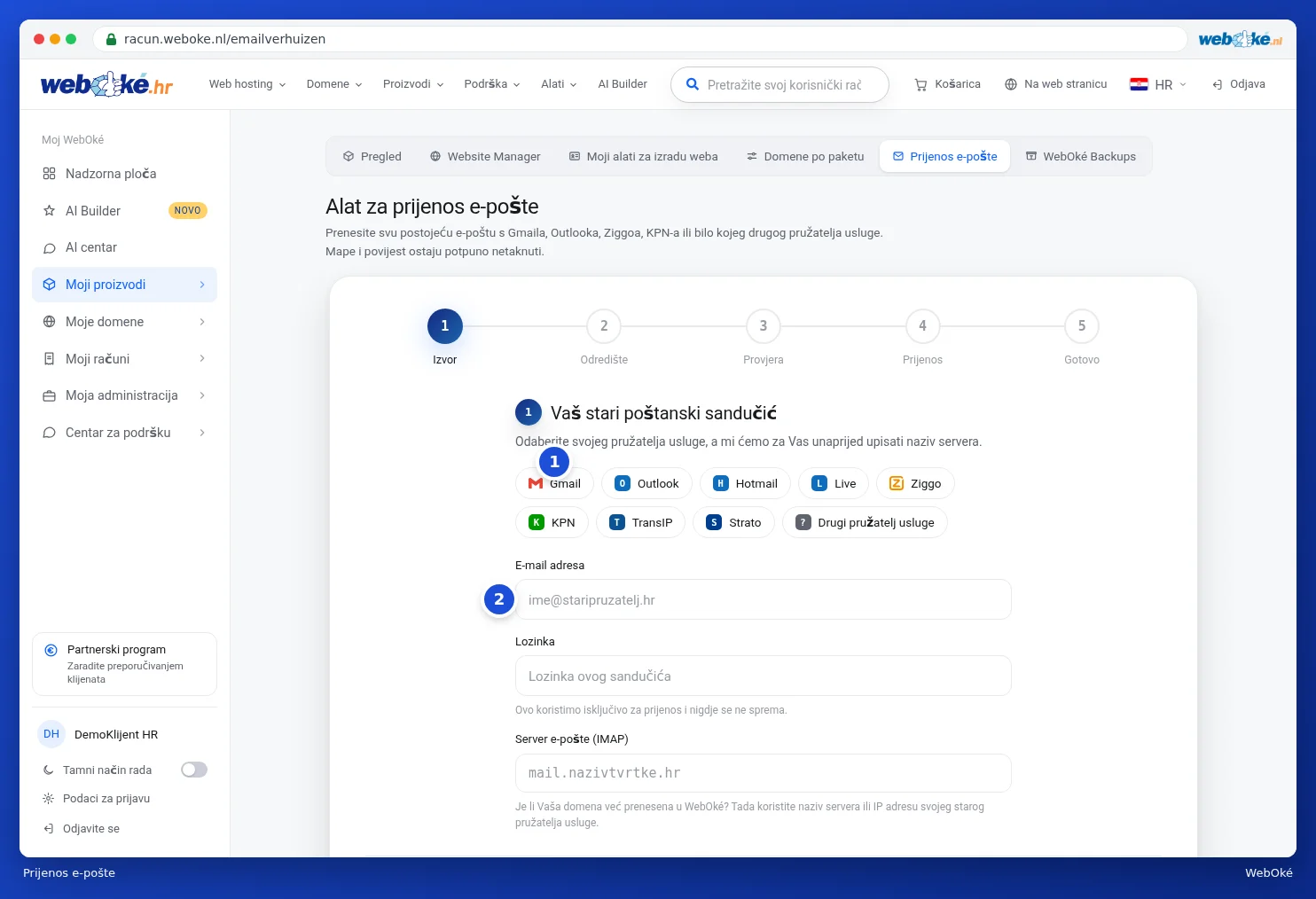Toggle Tamni način rada switch
Image resolution: width=1316 pixels, height=899 pixels.
pyautogui.click(x=194, y=770)
